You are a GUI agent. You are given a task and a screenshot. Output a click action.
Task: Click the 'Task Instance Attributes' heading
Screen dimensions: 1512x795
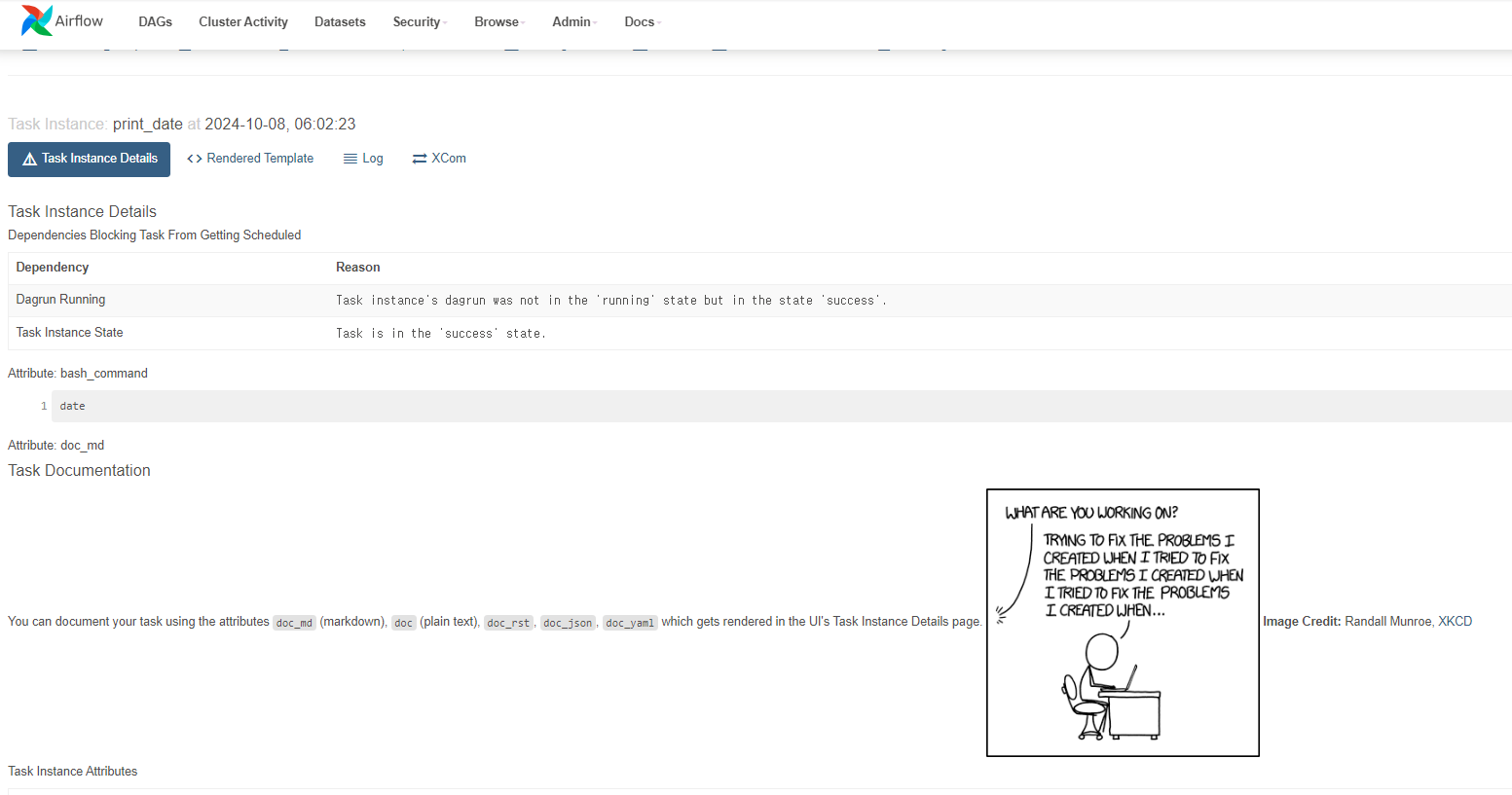click(72, 772)
